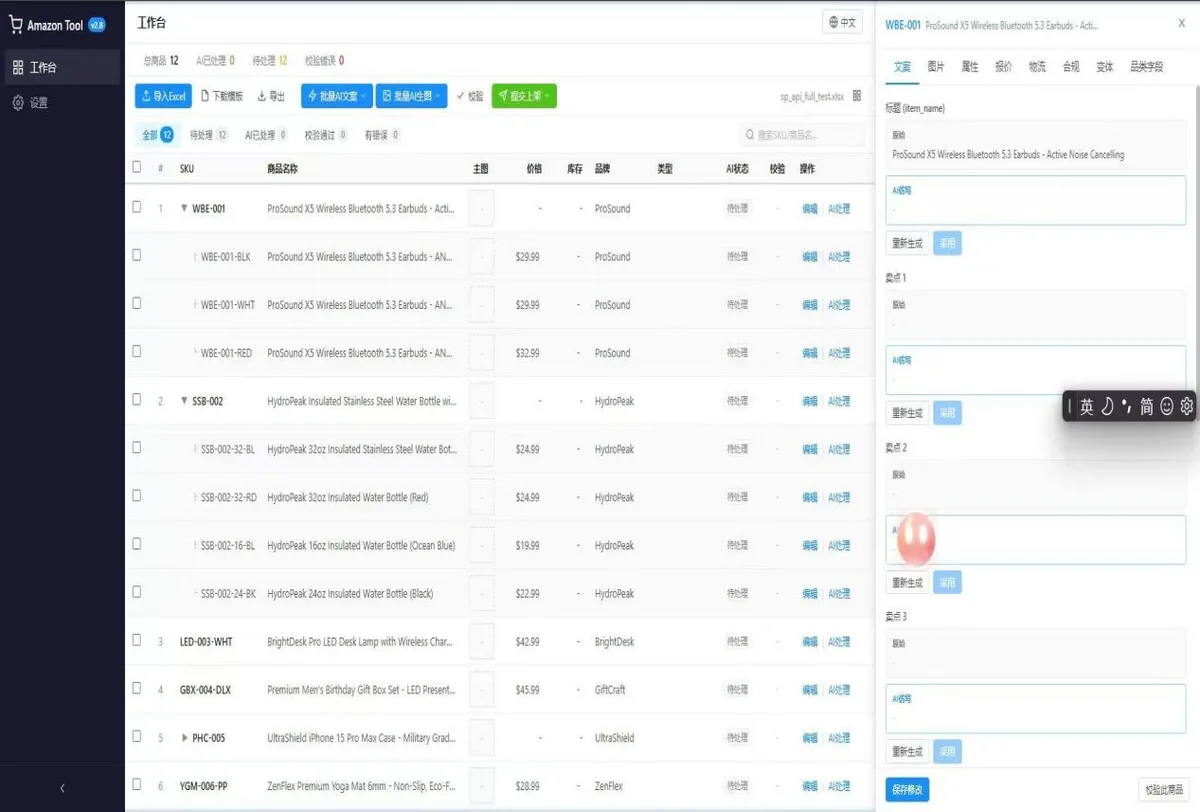Collapse the left sidebar with the chevron

pos(62,788)
